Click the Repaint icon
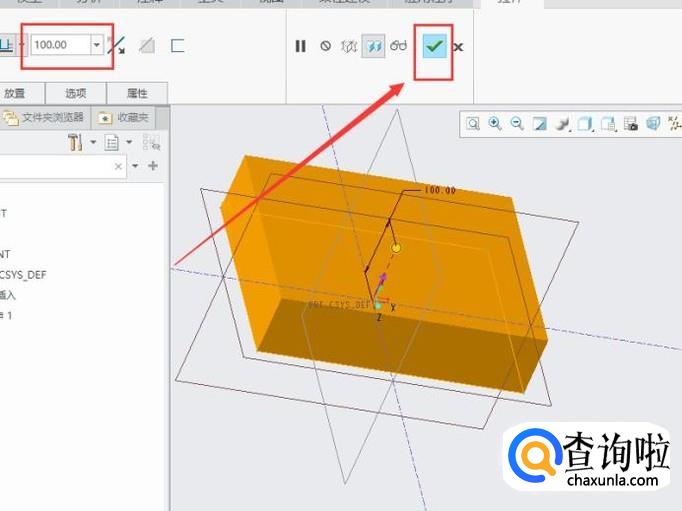This screenshot has width=682, height=511. 540,124
